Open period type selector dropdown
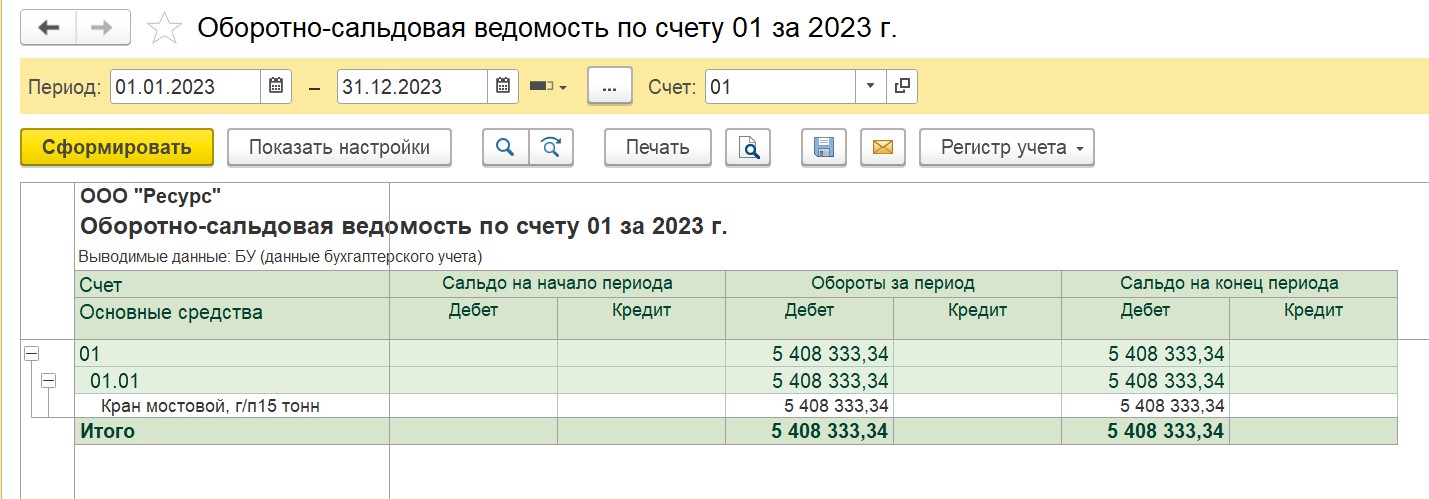Image resolution: width=1429 pixels, height=499 pixels. [x=547, y=87]
